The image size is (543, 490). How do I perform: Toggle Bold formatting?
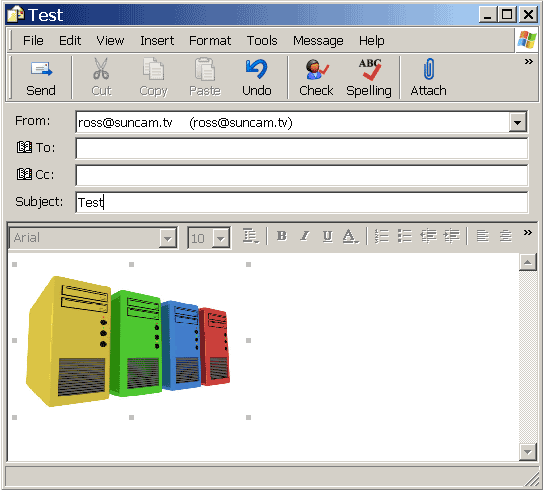point(282,236)
